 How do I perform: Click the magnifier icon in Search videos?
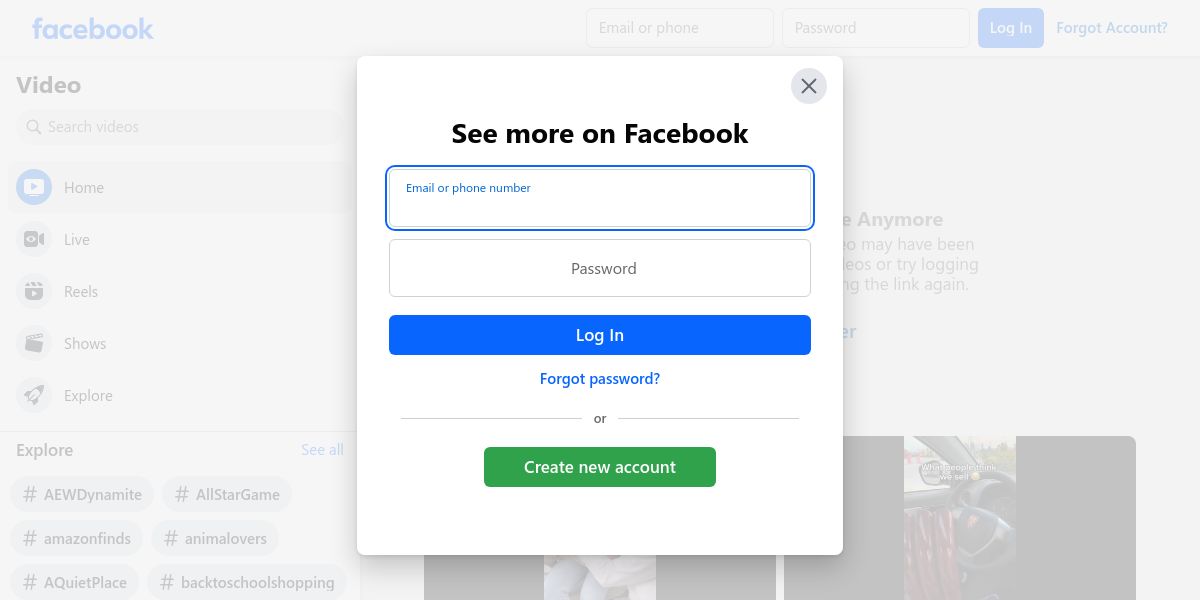point(34,127)
